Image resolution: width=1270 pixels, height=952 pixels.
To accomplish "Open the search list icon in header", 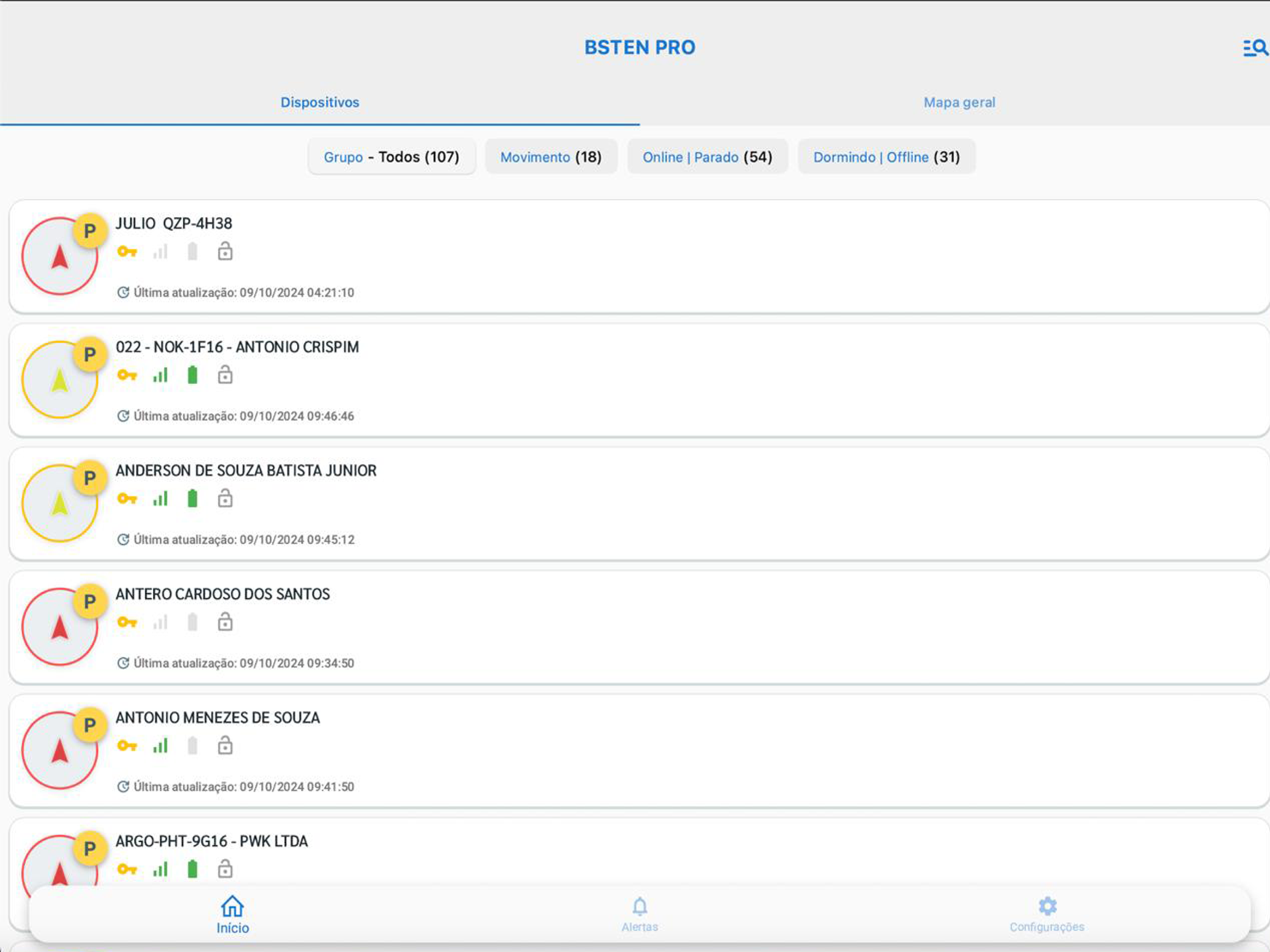I will (x=1255, y=48).
